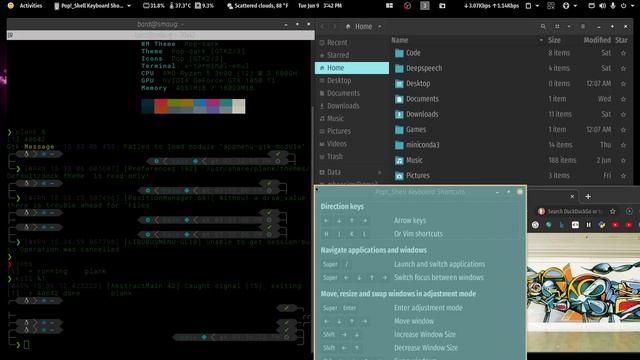Open the clipboard indicator dropdown in the top bar
Image resolution: width=640 pixels, height=360 pixels.
[x=532, y=6]
